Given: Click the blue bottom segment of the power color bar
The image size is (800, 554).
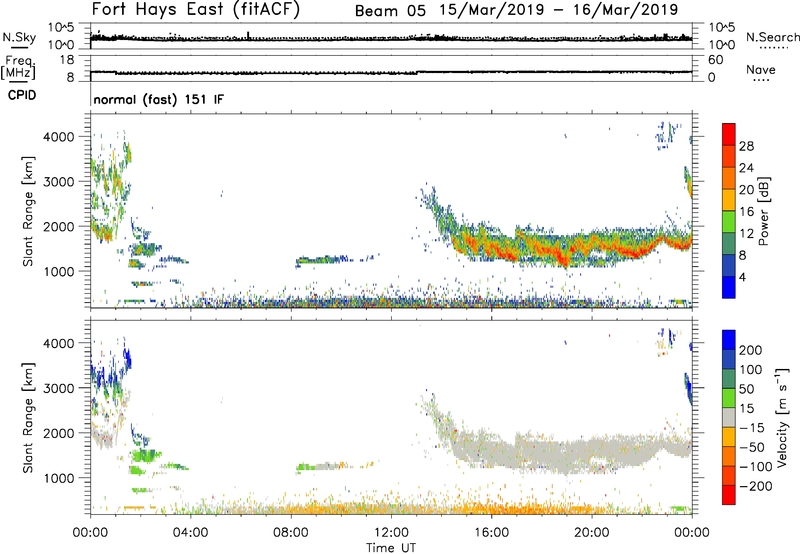Looking at the screenshot, I should (729, 287).
